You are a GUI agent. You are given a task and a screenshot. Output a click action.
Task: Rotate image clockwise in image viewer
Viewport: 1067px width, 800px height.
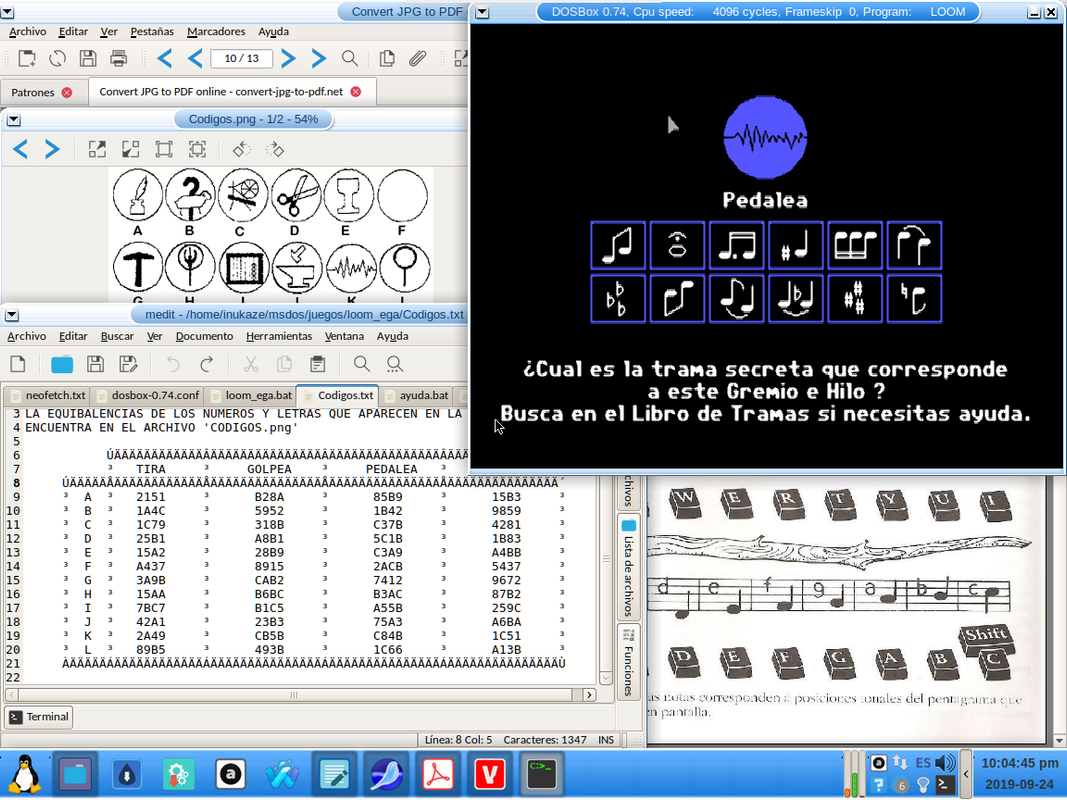pyautogui.click(x=275, y=149)
